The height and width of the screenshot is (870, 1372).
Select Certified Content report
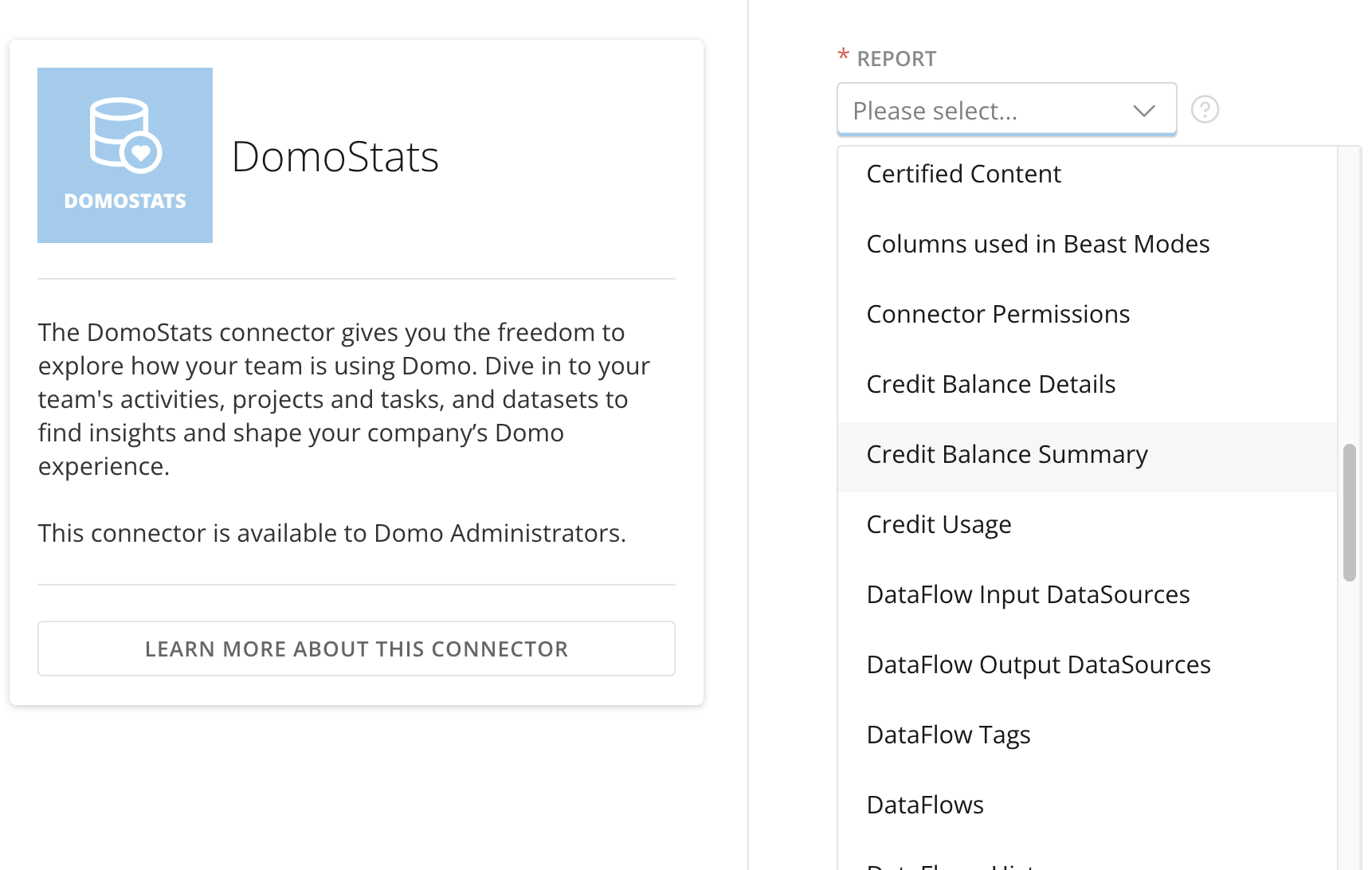pos(963,174)
